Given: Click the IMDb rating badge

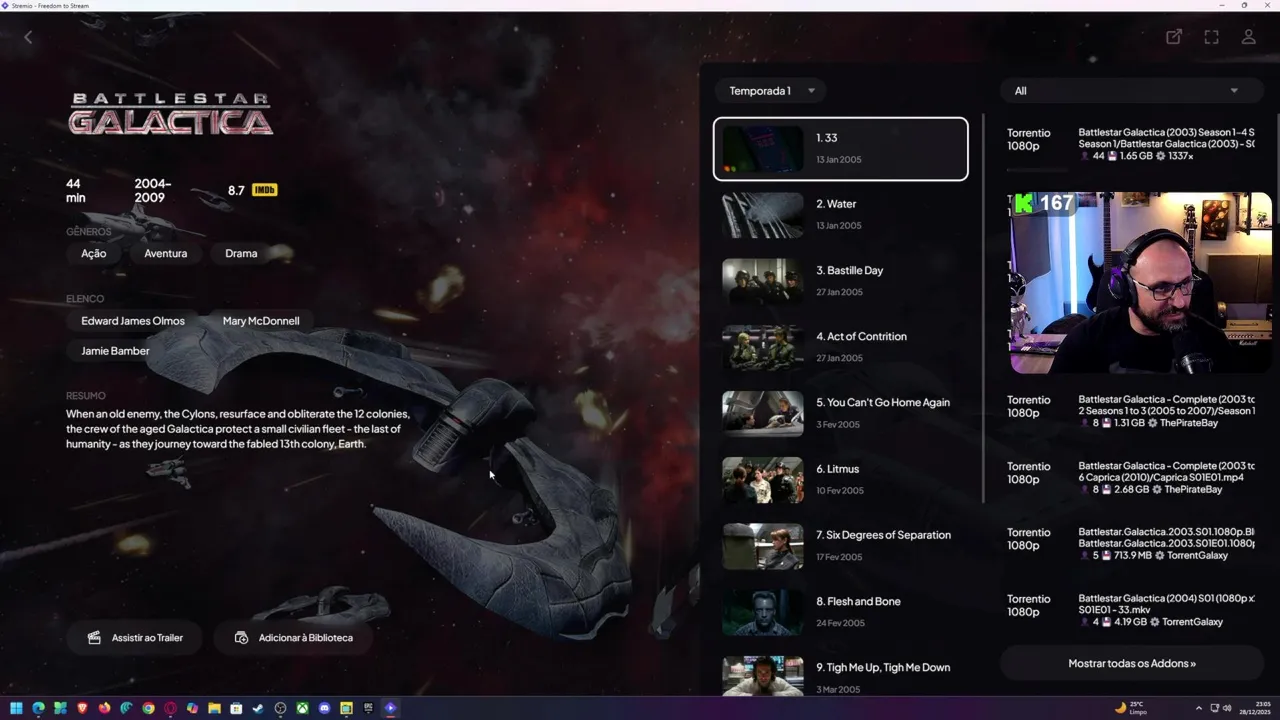Looking at the screenshot, I should tap(264, 190).
